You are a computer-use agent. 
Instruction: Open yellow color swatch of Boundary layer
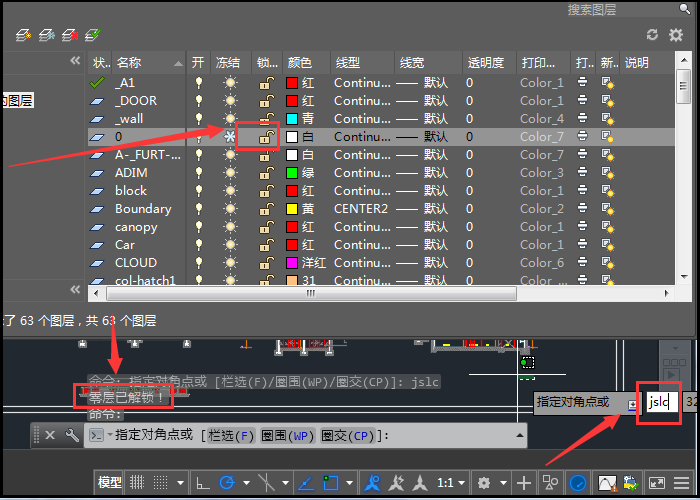[x=292, y=208]
